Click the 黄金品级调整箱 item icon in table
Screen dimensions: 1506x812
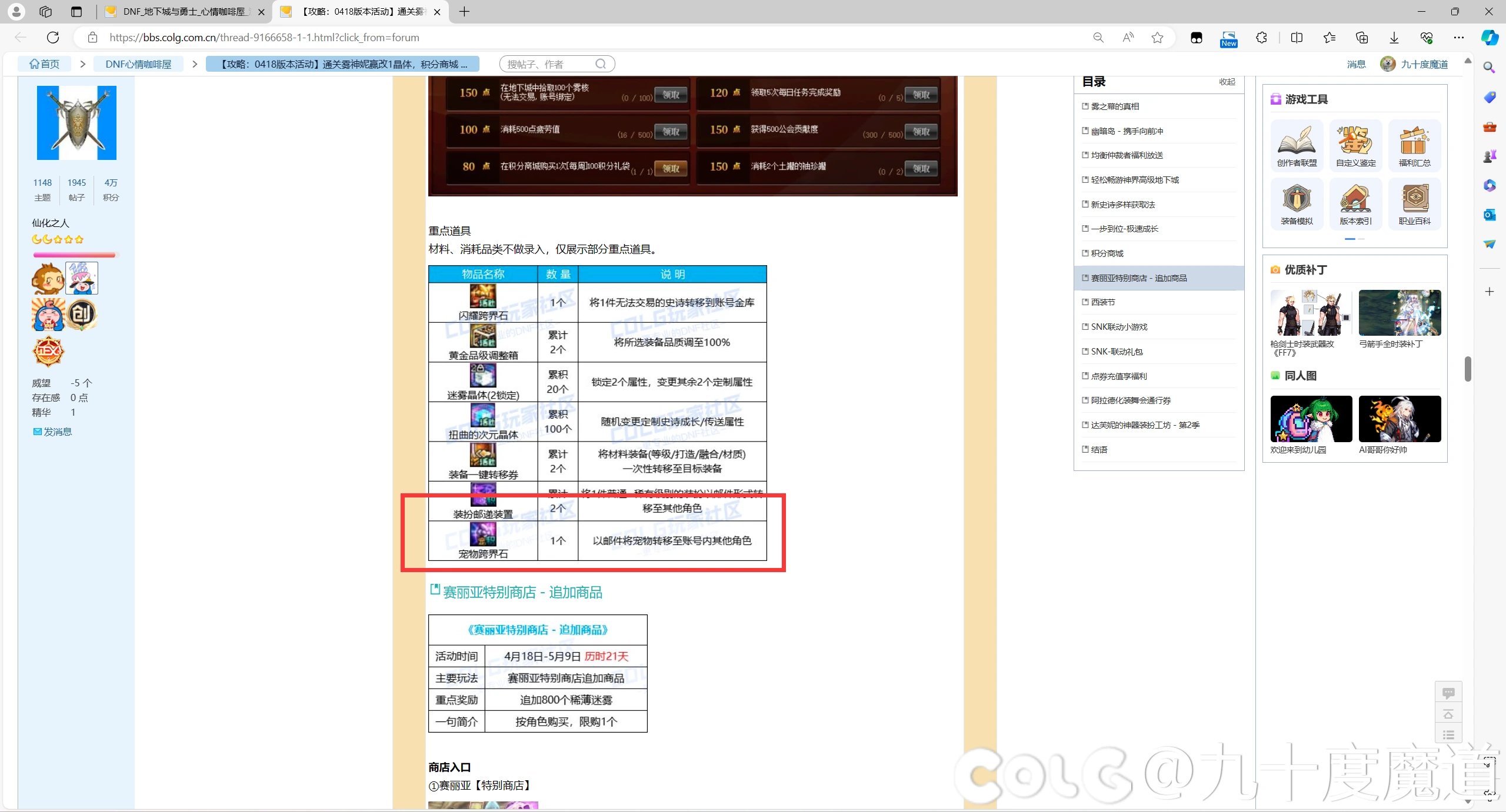point(483,336)
